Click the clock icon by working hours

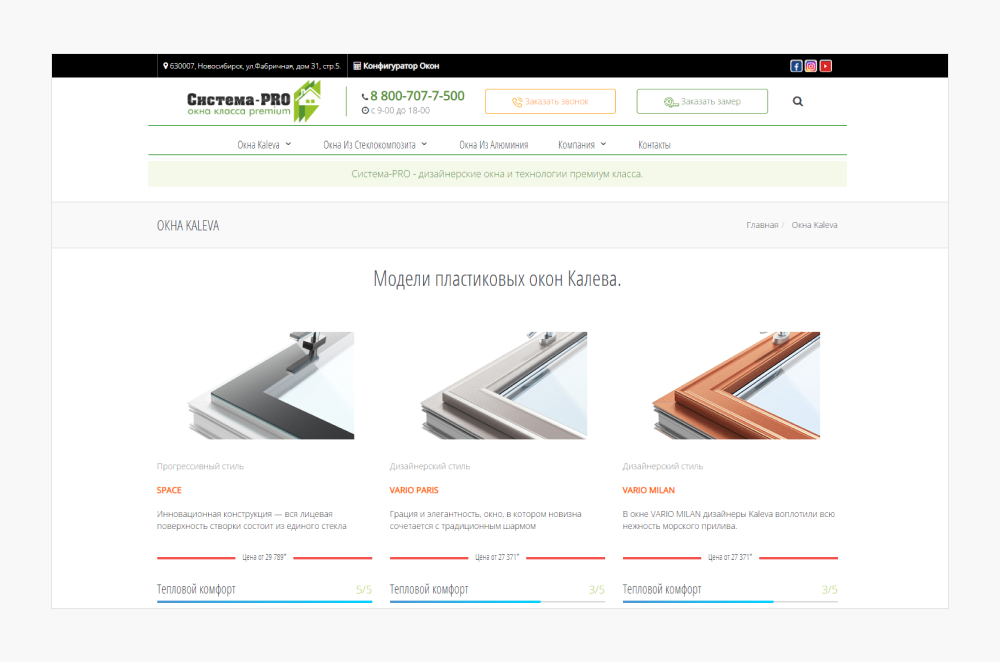click(x=365, y=110)
